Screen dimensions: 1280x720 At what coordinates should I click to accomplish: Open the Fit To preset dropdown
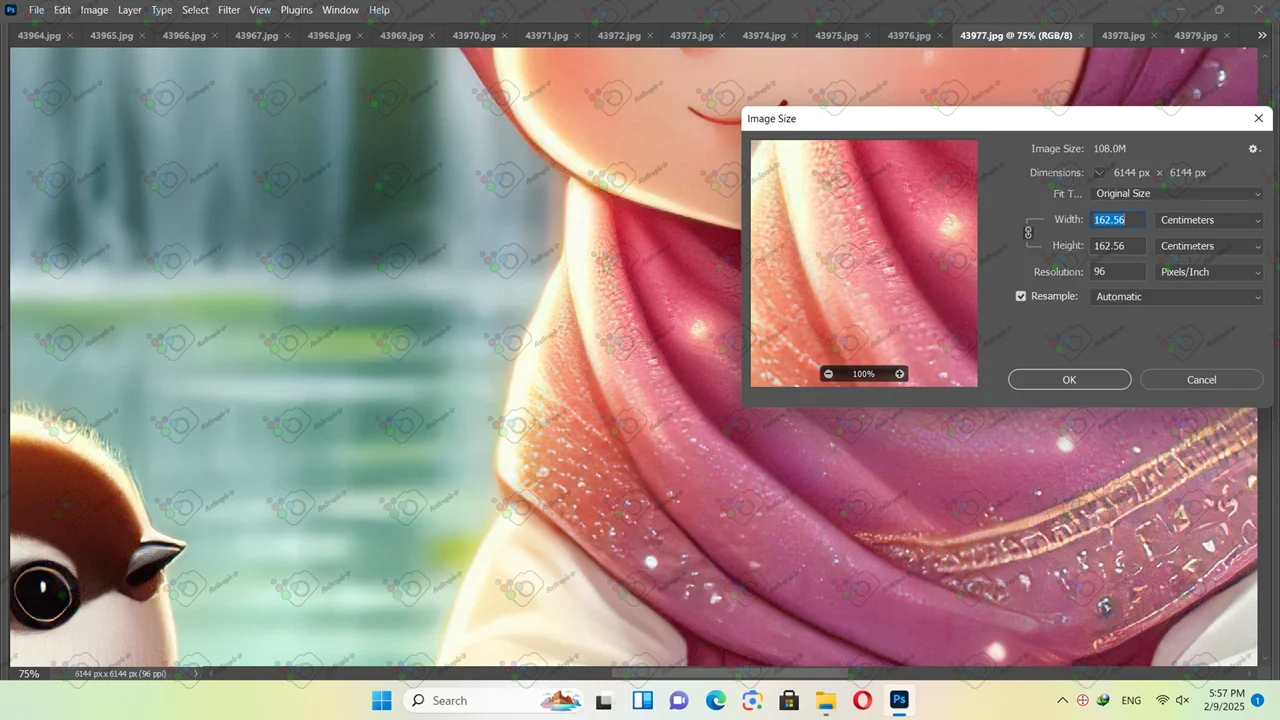tap(1177, 194)
